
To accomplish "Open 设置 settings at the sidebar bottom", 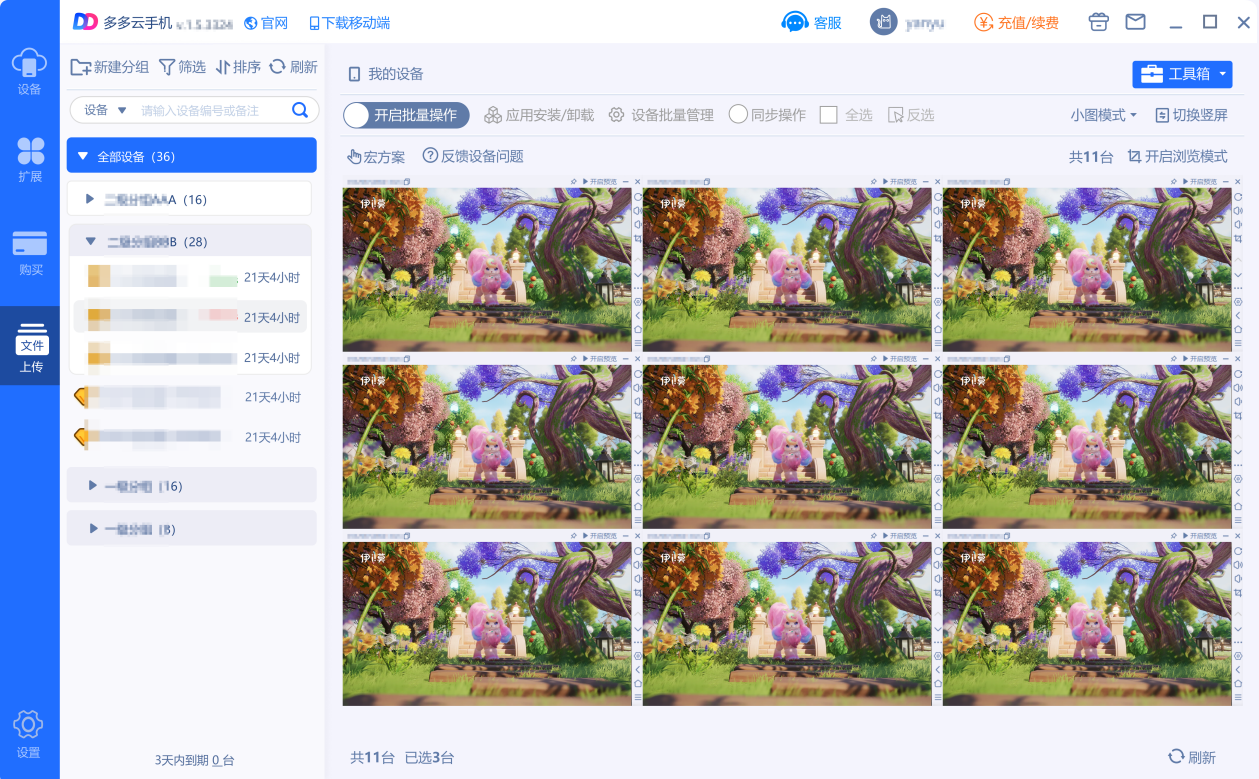I will point(28,735).
